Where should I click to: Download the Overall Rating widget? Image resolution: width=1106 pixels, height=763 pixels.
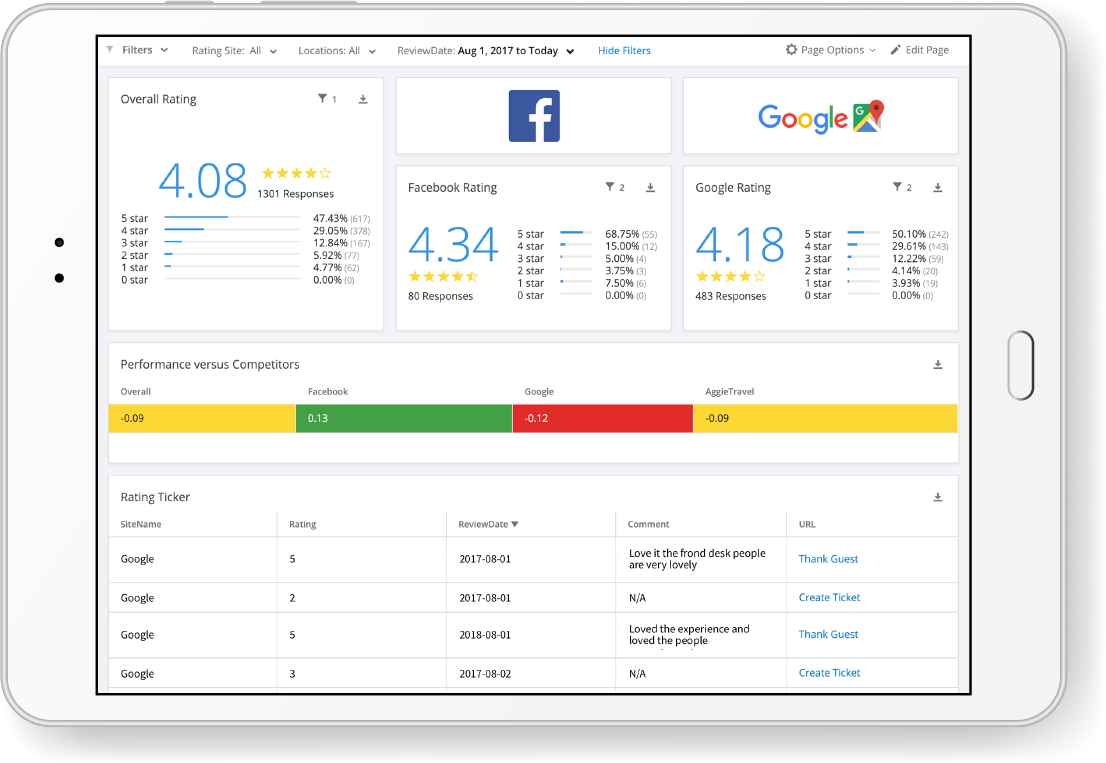point(363,99)
